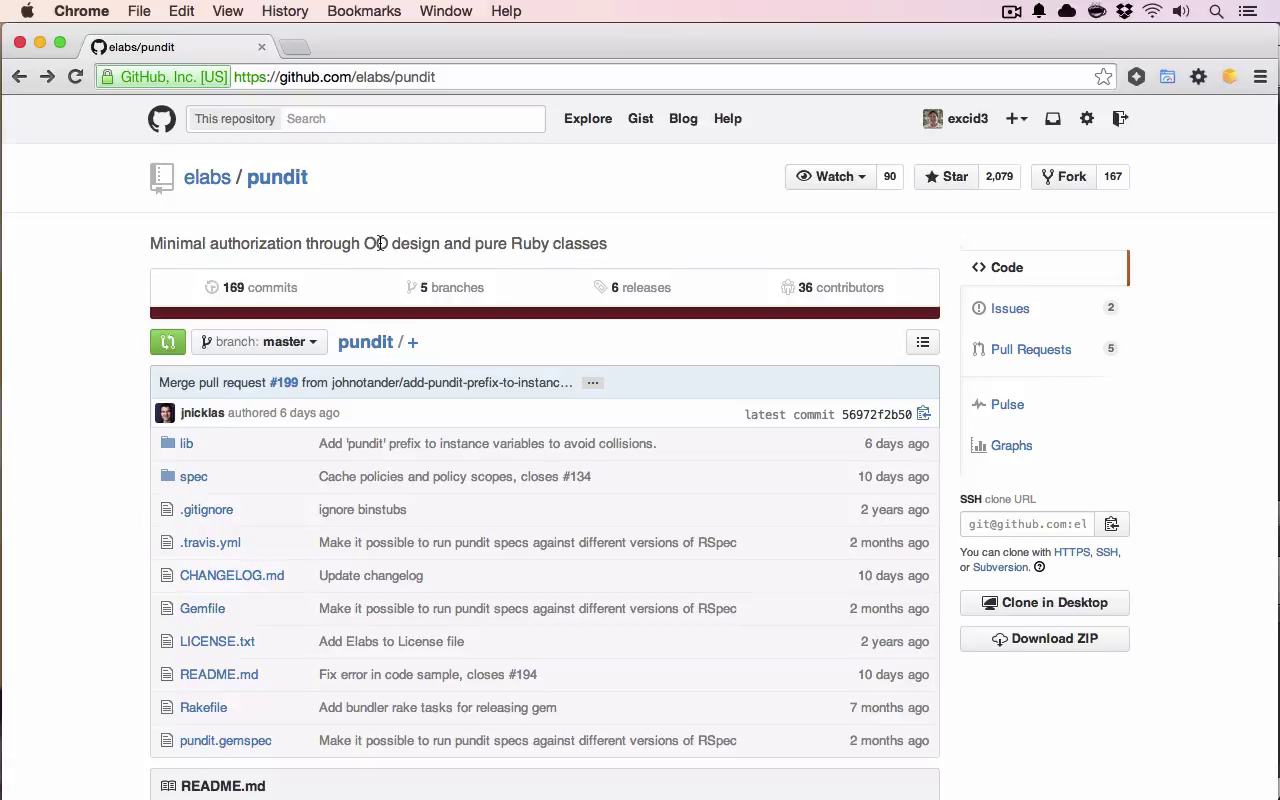Image resolution: width=1280 pixels, height=800 pixels.
Task: Click the clone URL text field
Action: [1027, 524]
